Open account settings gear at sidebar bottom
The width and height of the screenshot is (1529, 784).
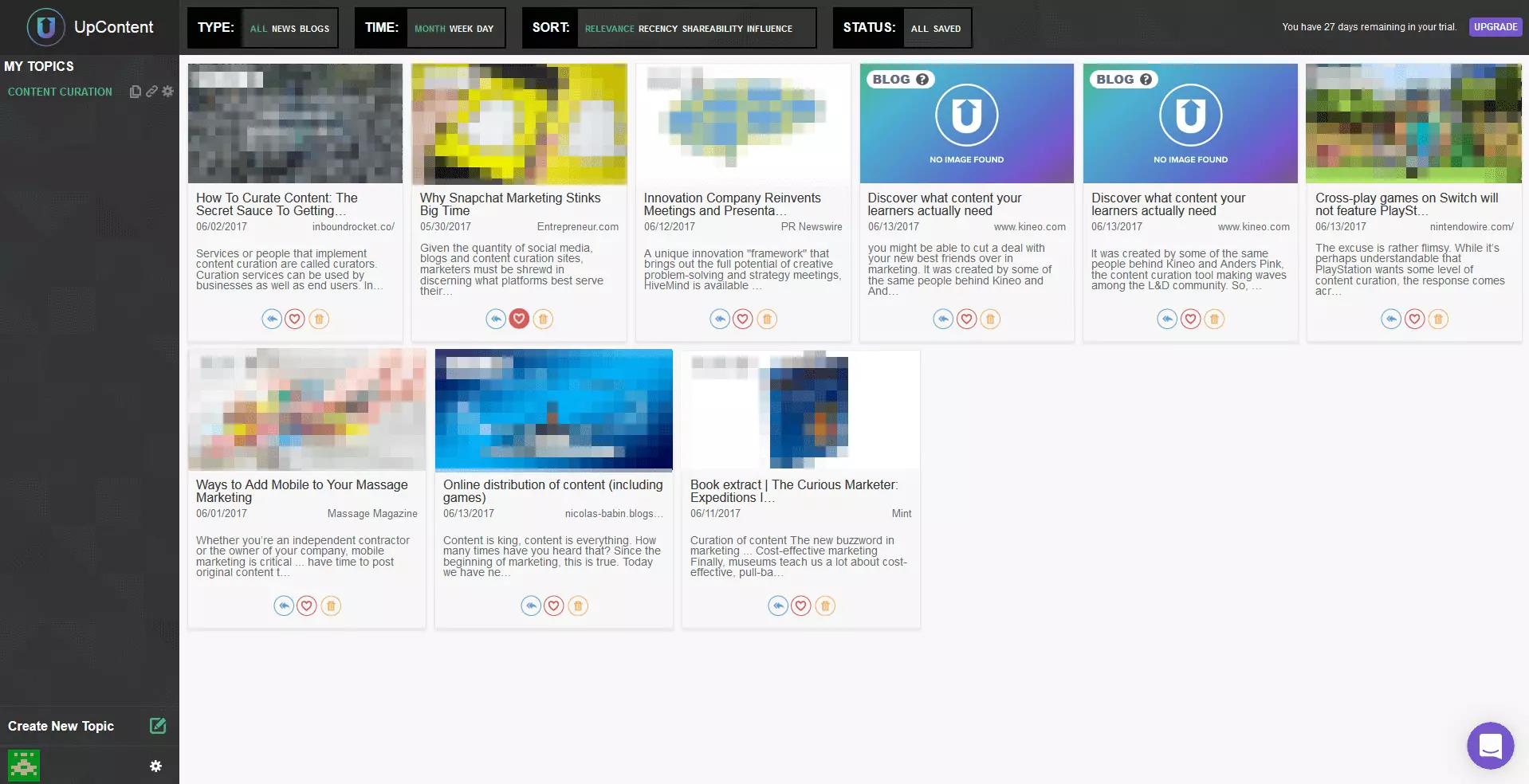point(155,766)
